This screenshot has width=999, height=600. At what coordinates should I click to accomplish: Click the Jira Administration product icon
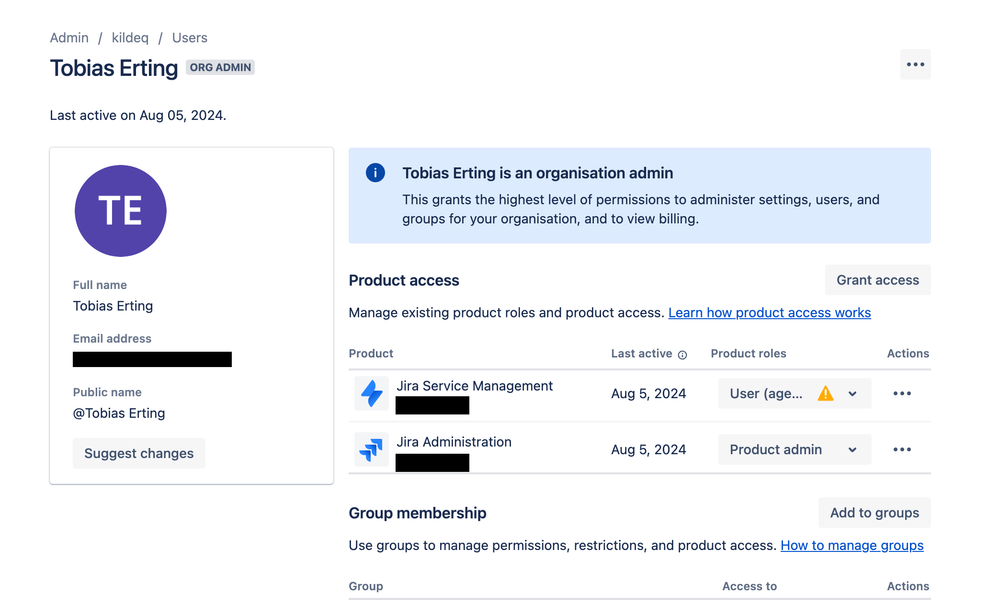click(x=371, y=450)
